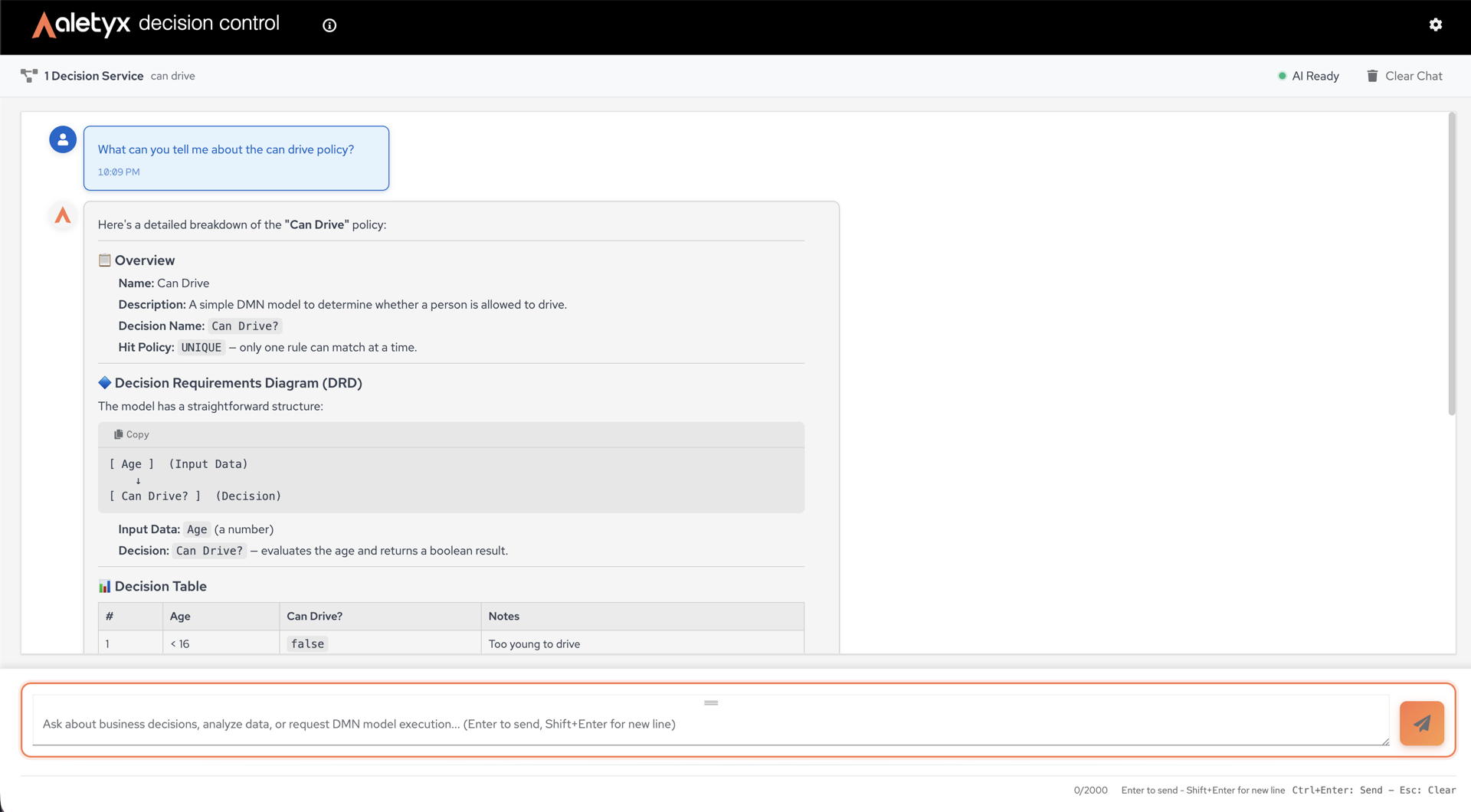
Task: Click the Overview heading
Action: pyautogui.click(x=145, y=260)
